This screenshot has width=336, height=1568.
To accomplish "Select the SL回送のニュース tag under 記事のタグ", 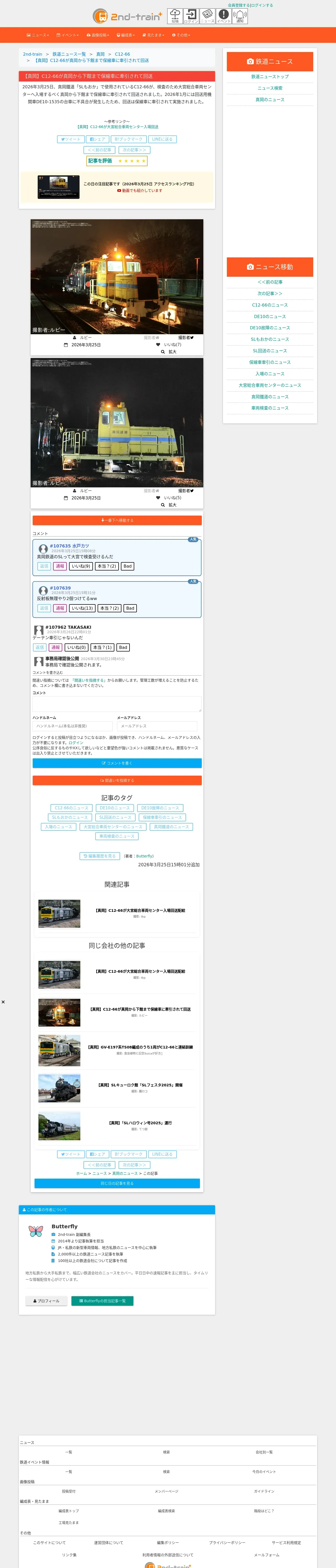I will (x=115, y=817).
